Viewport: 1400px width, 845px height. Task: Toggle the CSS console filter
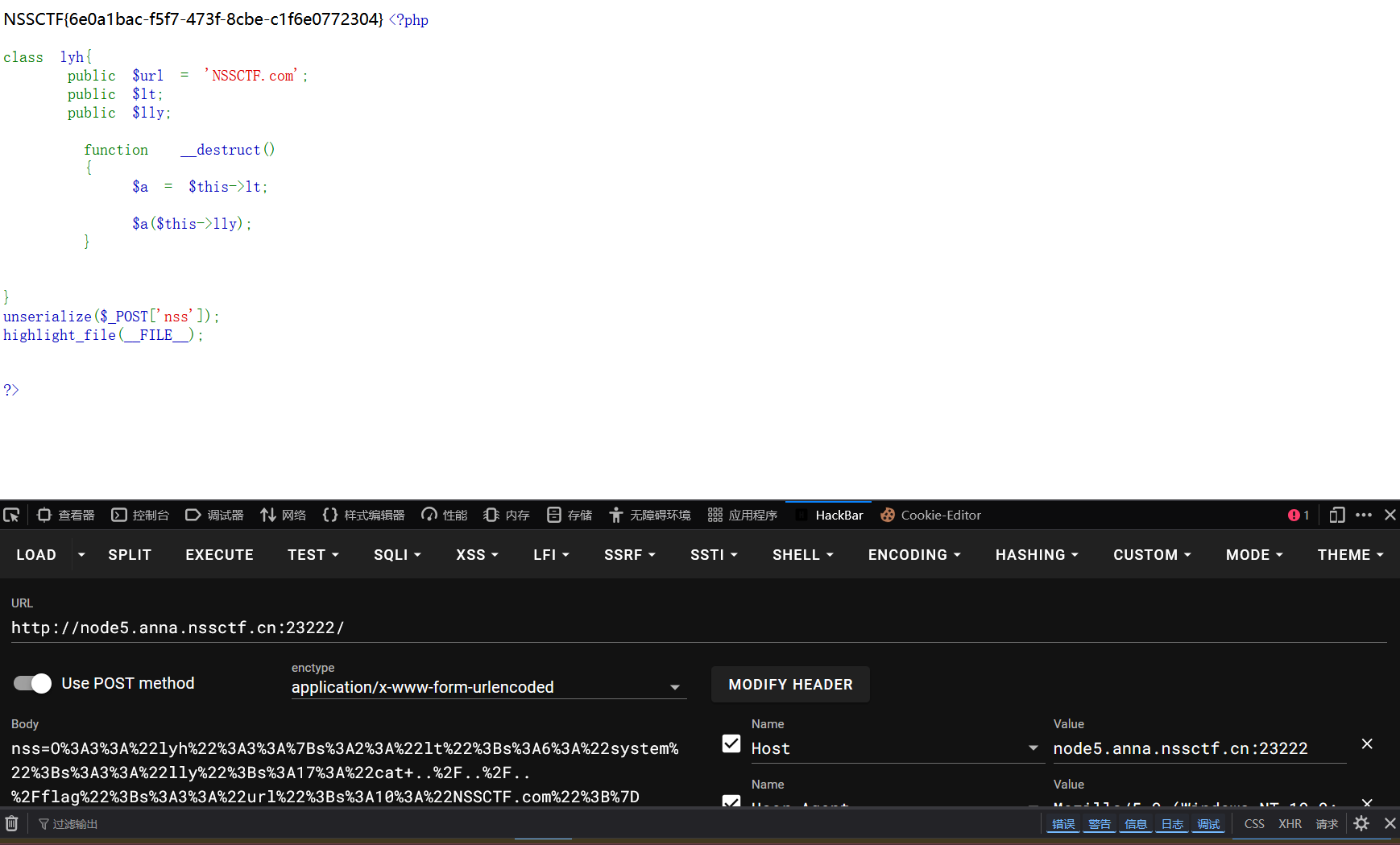[1254, 824]
